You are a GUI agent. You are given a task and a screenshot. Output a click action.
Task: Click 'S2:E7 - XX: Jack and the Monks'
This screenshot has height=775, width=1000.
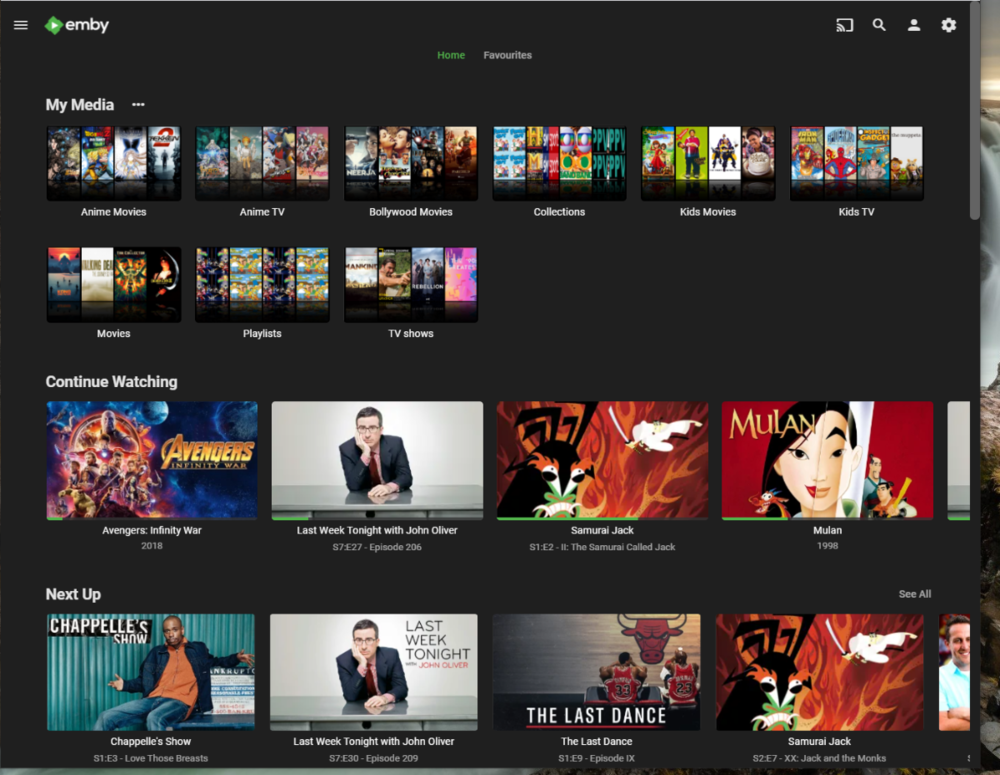click(x=820, y=758)
